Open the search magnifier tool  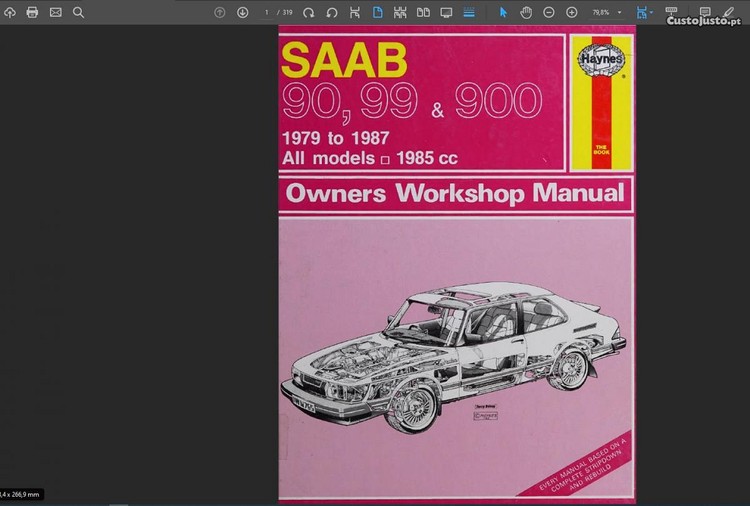[x=78, y=12]
